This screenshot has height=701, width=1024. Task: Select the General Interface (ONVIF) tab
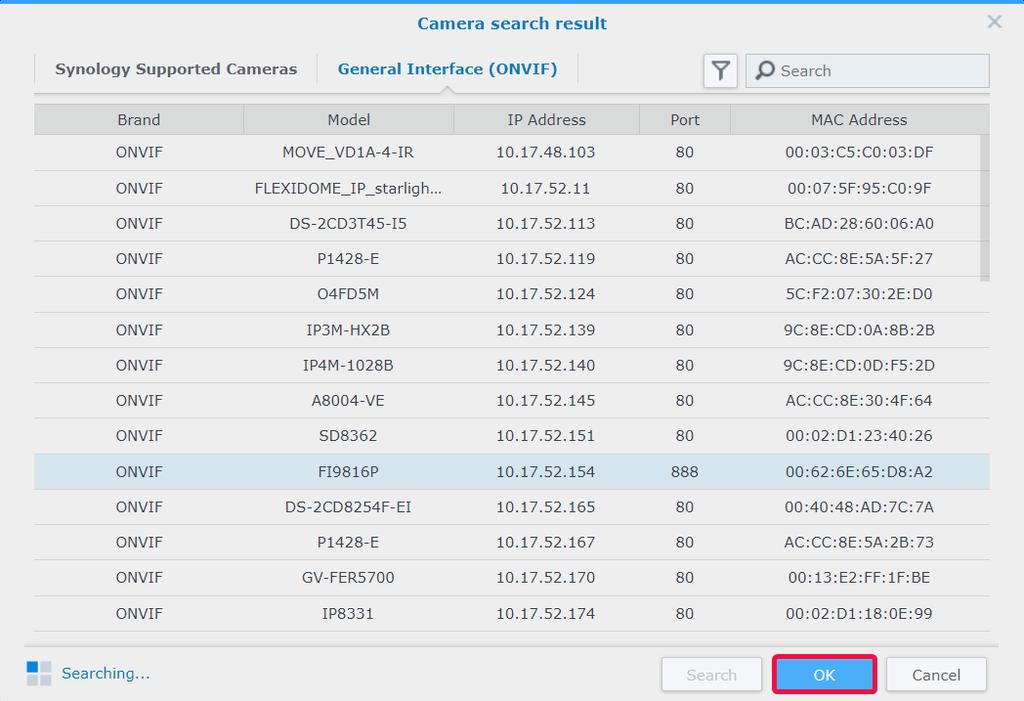point(447,69)
